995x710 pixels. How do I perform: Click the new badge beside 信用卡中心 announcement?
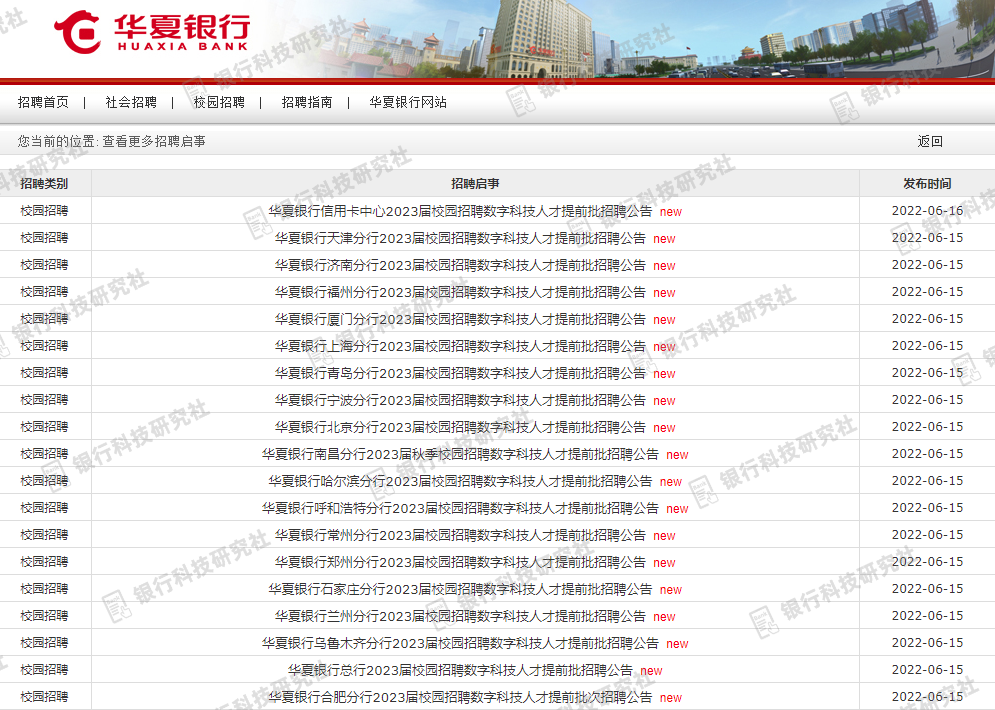671,212
